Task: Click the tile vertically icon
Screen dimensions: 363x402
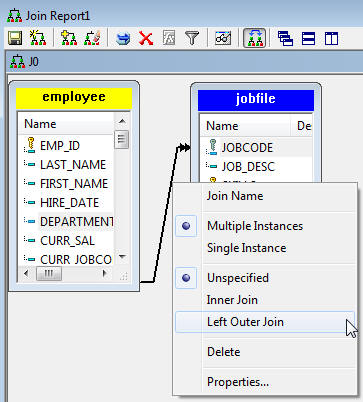Action: [x=331, y=39]
